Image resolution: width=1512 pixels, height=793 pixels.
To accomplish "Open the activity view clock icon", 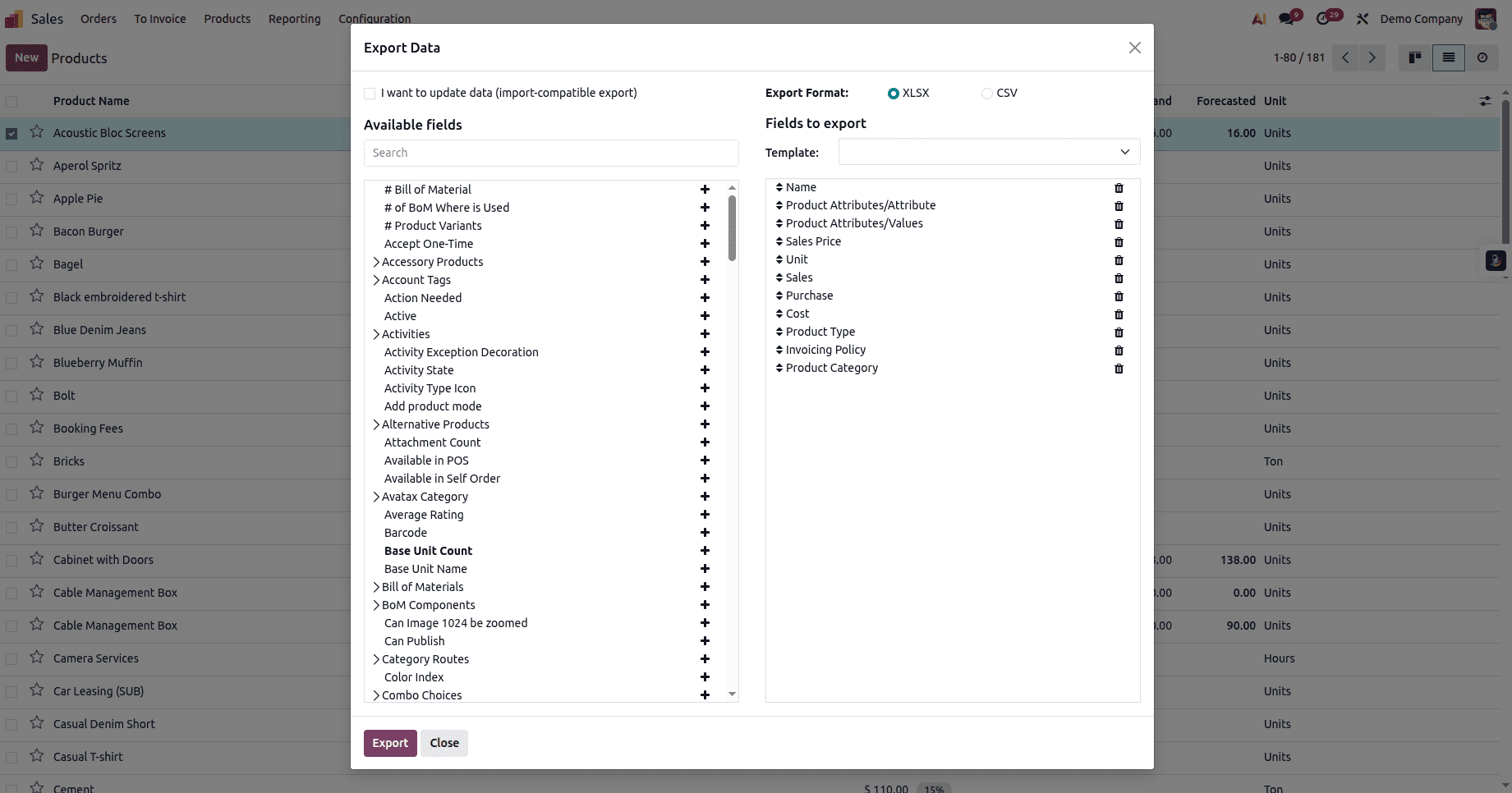I will [x=1482, y=57].
